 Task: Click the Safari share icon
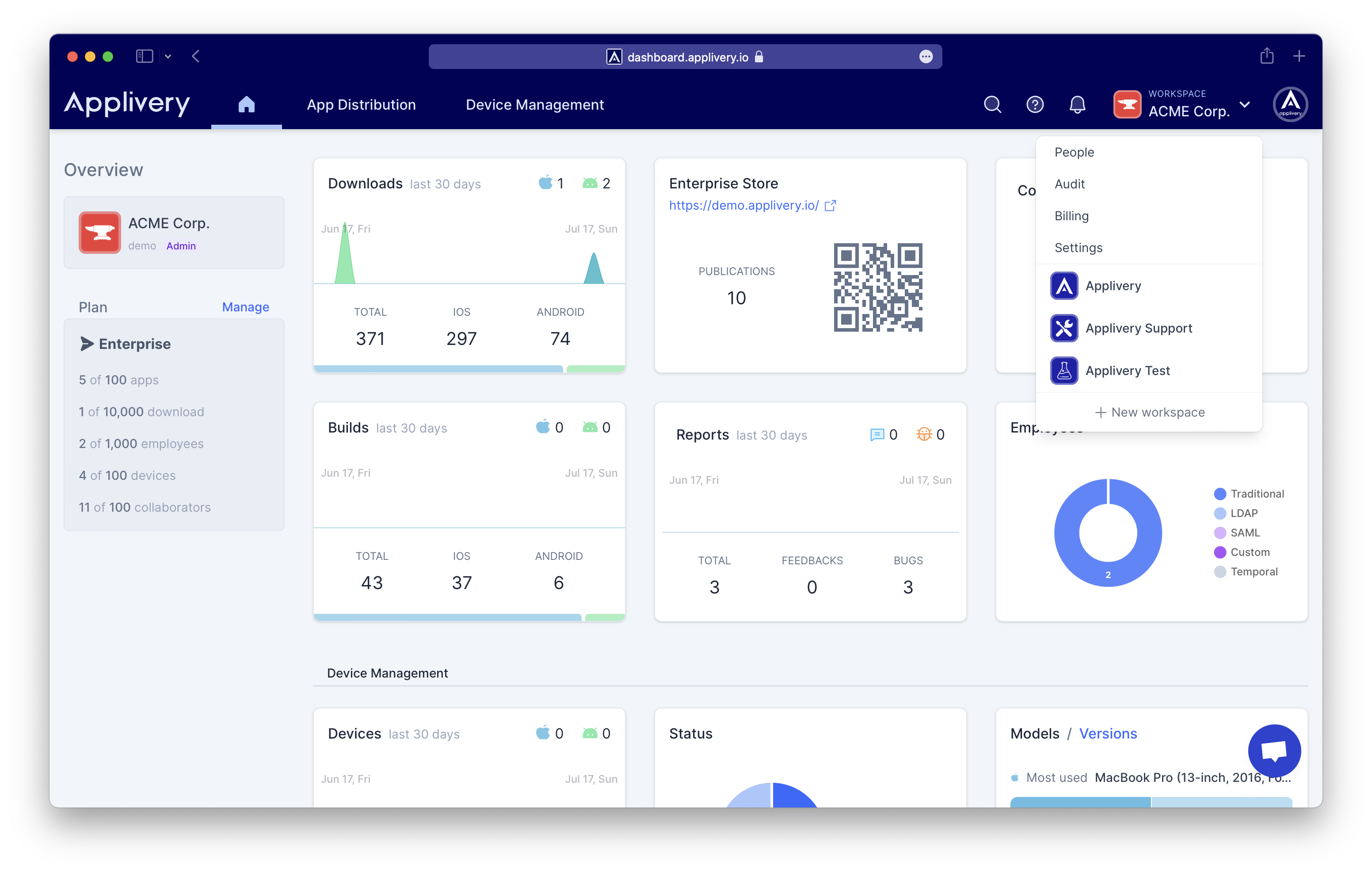[1267, 56]
